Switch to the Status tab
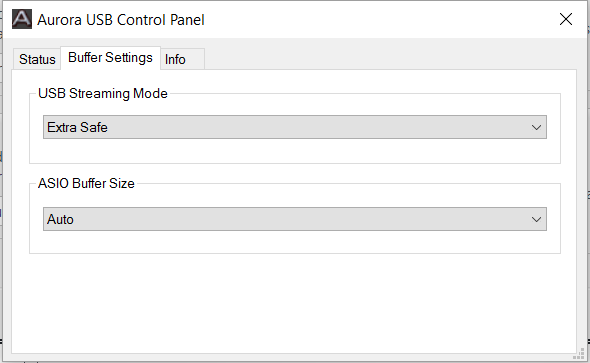Screen dimensions: 590x363 37,59
